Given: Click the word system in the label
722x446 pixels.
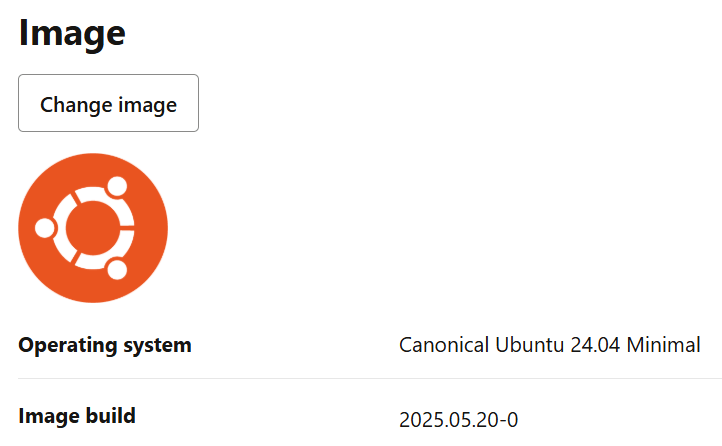Looking at the screenshot, I should pyautogui.click(x=160, y=346).
